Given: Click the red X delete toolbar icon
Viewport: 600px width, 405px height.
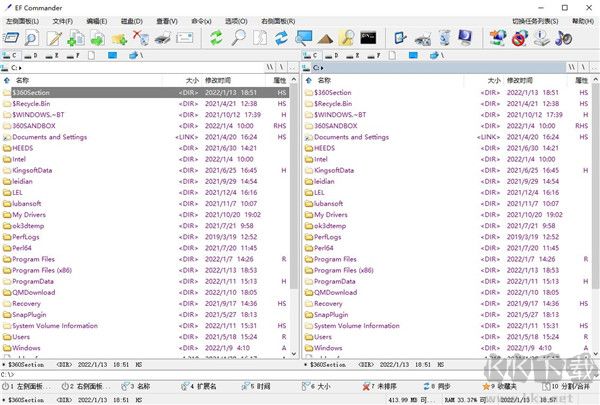Looking at the screenshot, I should [x=142, y=38].
